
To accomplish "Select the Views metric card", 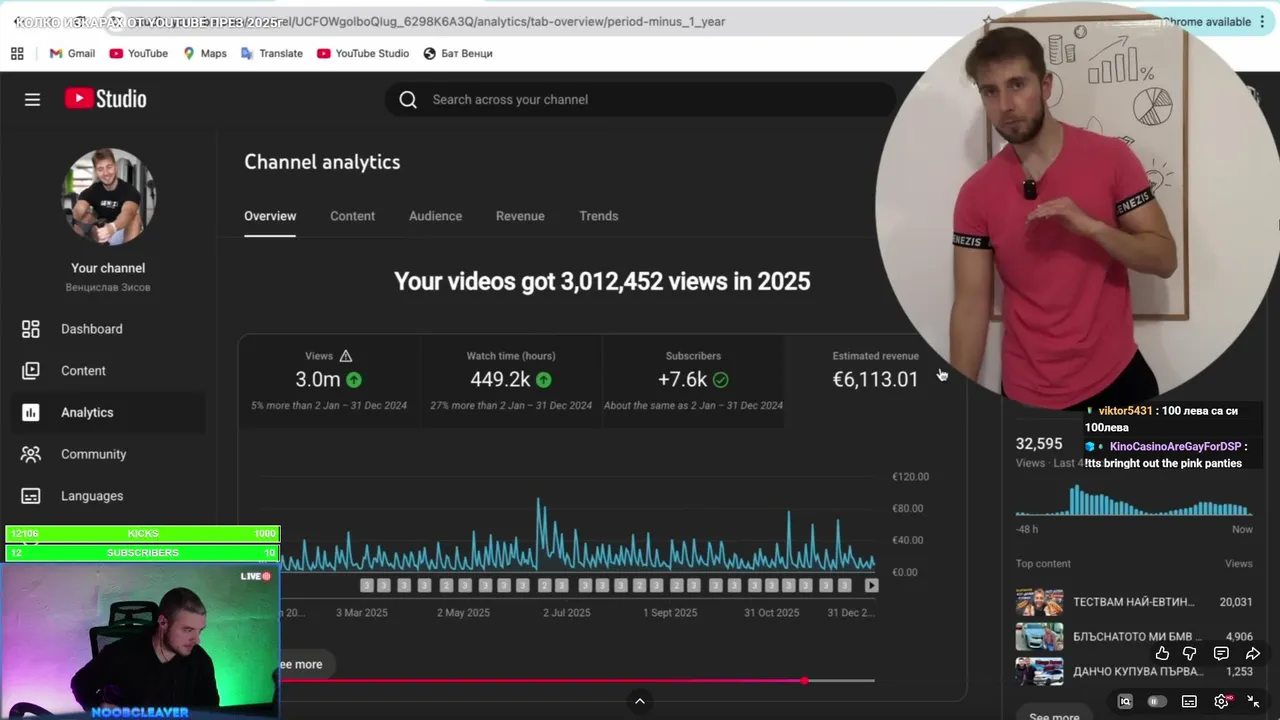I will [x=329, y=382].
